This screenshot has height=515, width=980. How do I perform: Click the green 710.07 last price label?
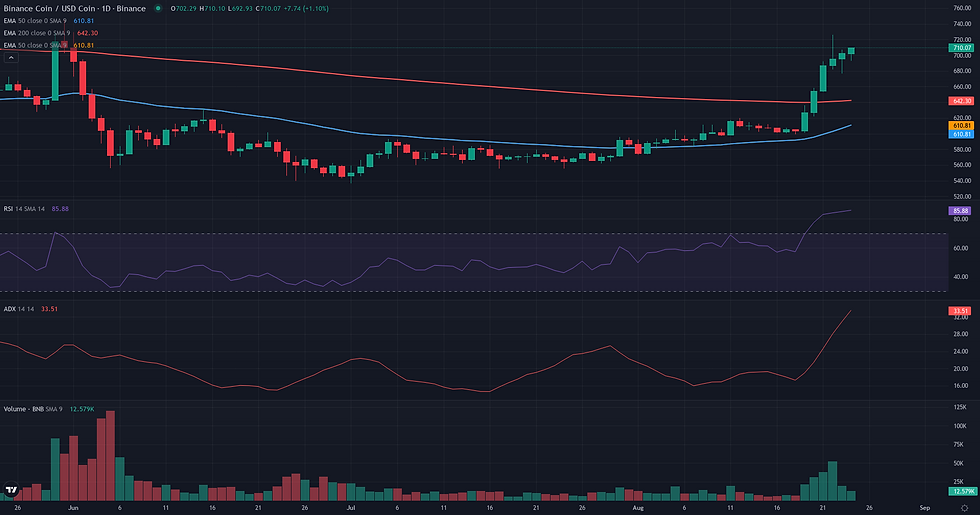point(961,48)
